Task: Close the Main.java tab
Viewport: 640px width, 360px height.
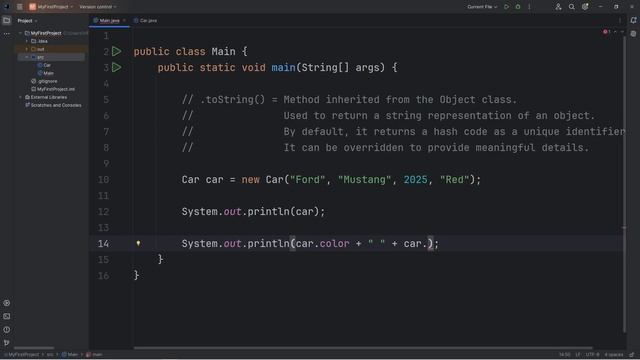Action: pyautogui.click(x=124, y=20)
